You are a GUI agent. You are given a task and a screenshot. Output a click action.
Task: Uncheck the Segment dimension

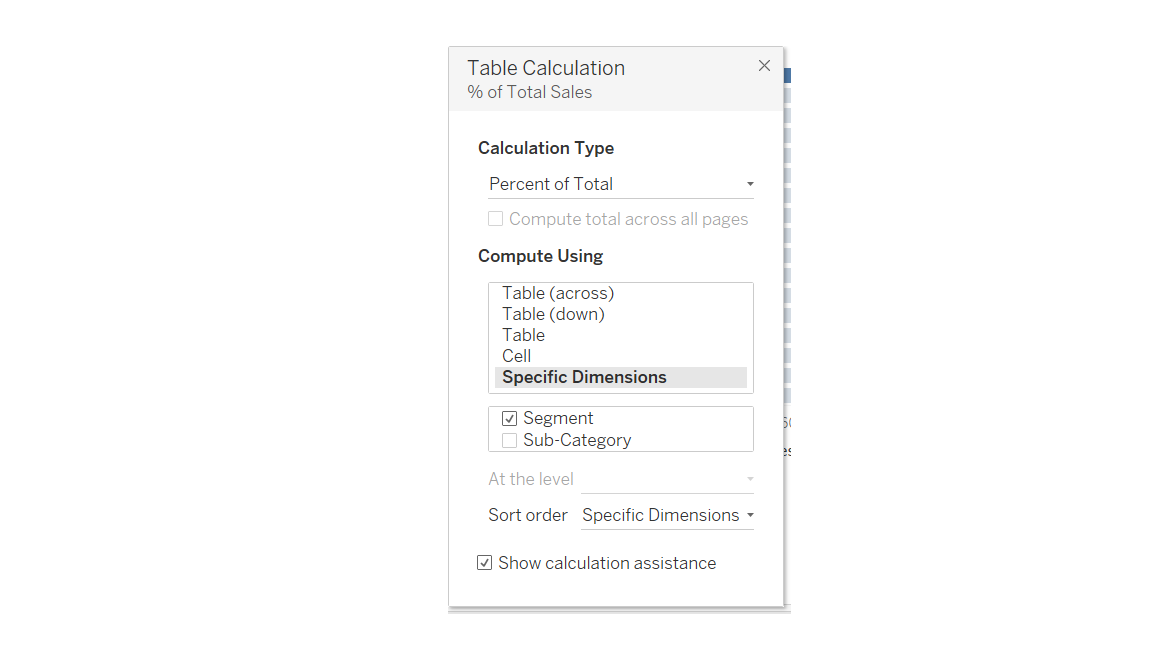509,418
